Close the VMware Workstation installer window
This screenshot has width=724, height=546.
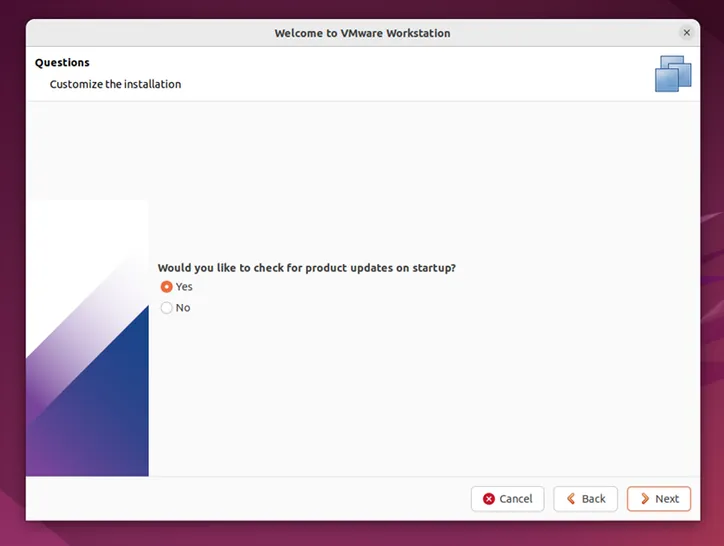tap(687, 33)
